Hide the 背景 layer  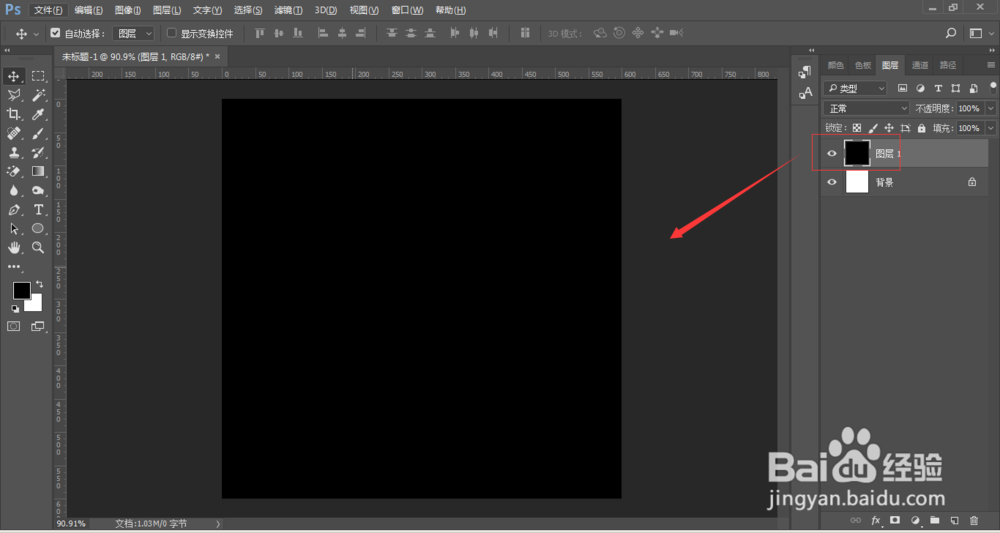(832, 182)
